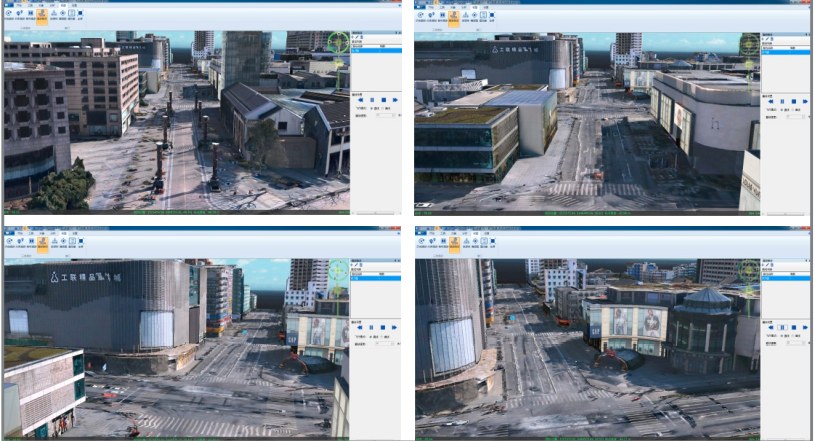Click the full-screen corner-brackets icon in bottom-left window
Screen dimensions: 815x441
(80, 241)
